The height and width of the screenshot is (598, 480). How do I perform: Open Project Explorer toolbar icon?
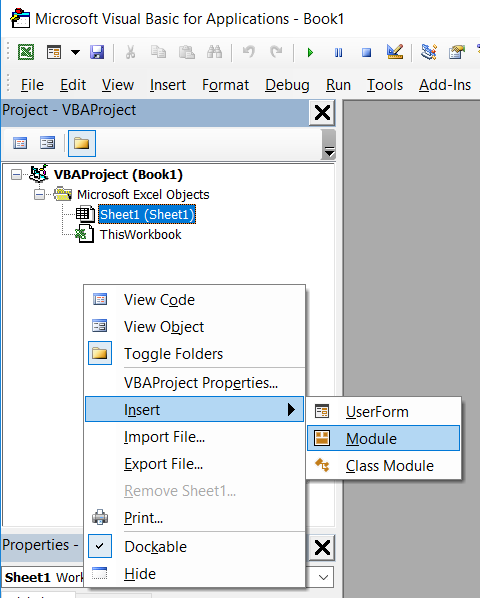coord(429,52)
